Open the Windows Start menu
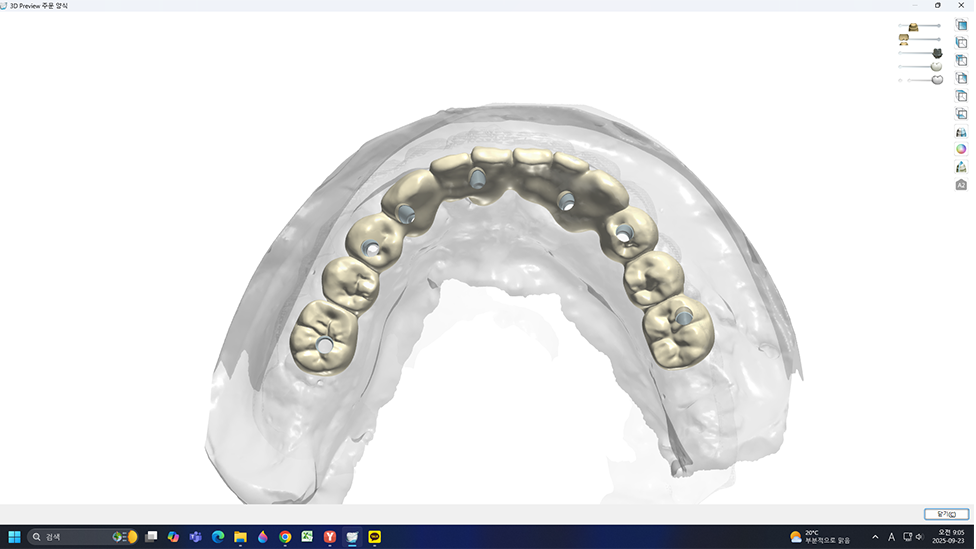976x549 pixels. tap(14, 537)
